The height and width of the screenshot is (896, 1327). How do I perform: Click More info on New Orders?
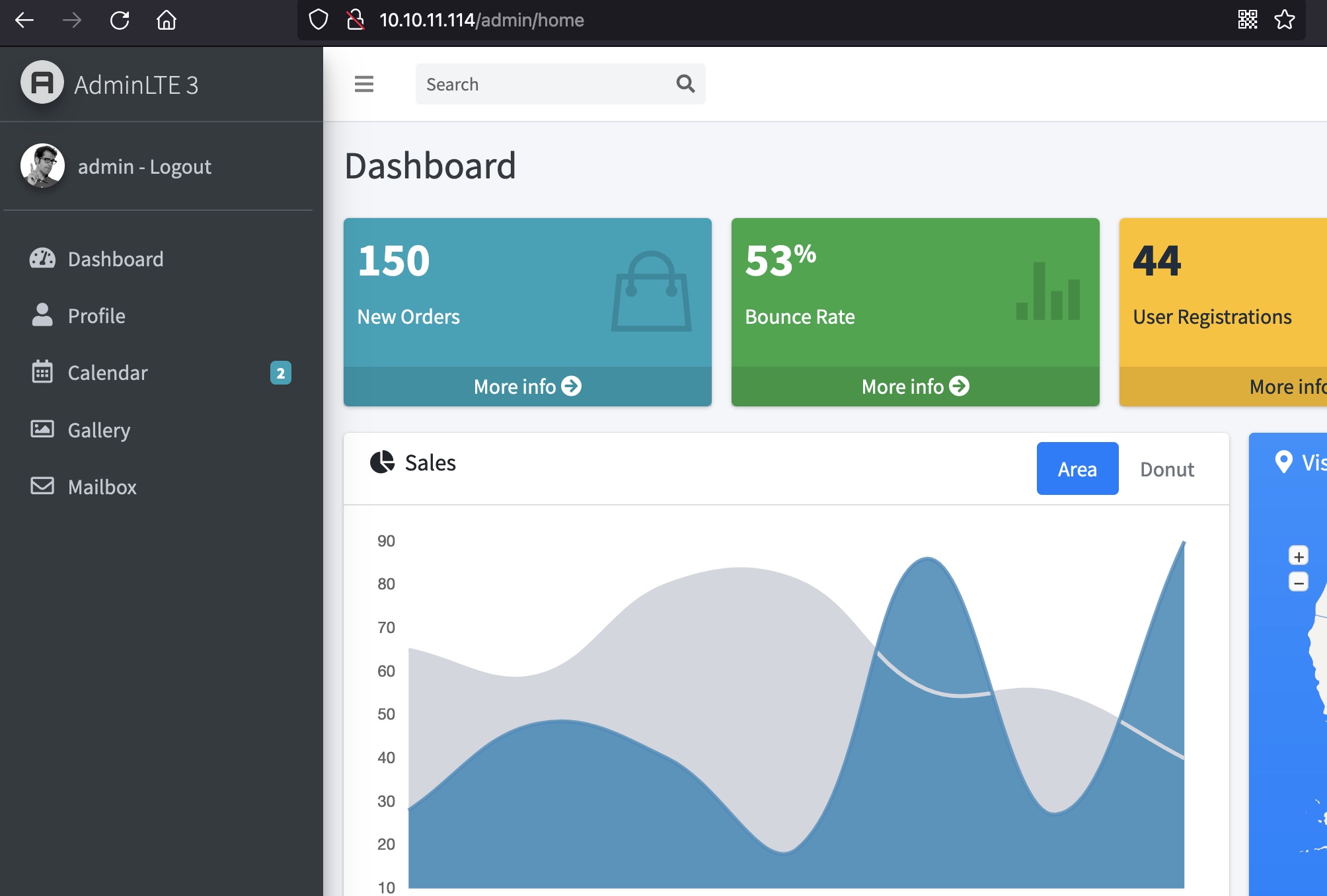(527, 387)
